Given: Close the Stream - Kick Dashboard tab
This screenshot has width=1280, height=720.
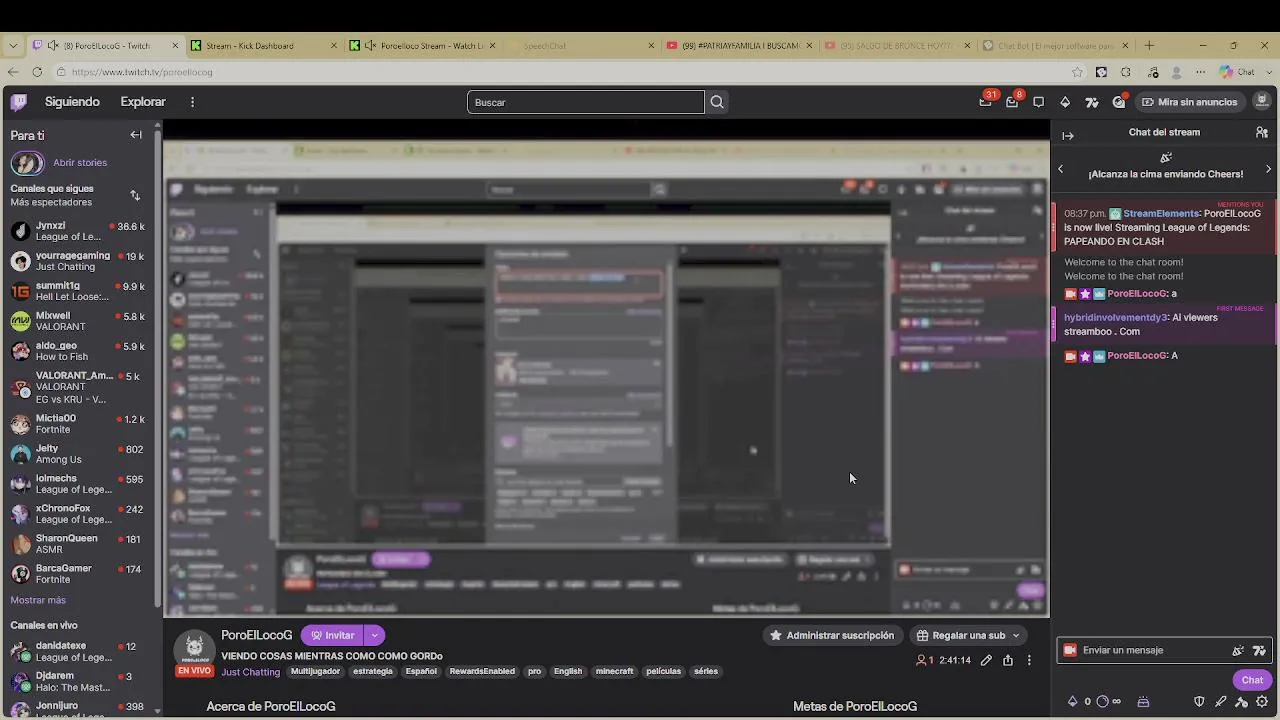Looking at the screenshot, I should pyautogui.click(x=334, y=46).
